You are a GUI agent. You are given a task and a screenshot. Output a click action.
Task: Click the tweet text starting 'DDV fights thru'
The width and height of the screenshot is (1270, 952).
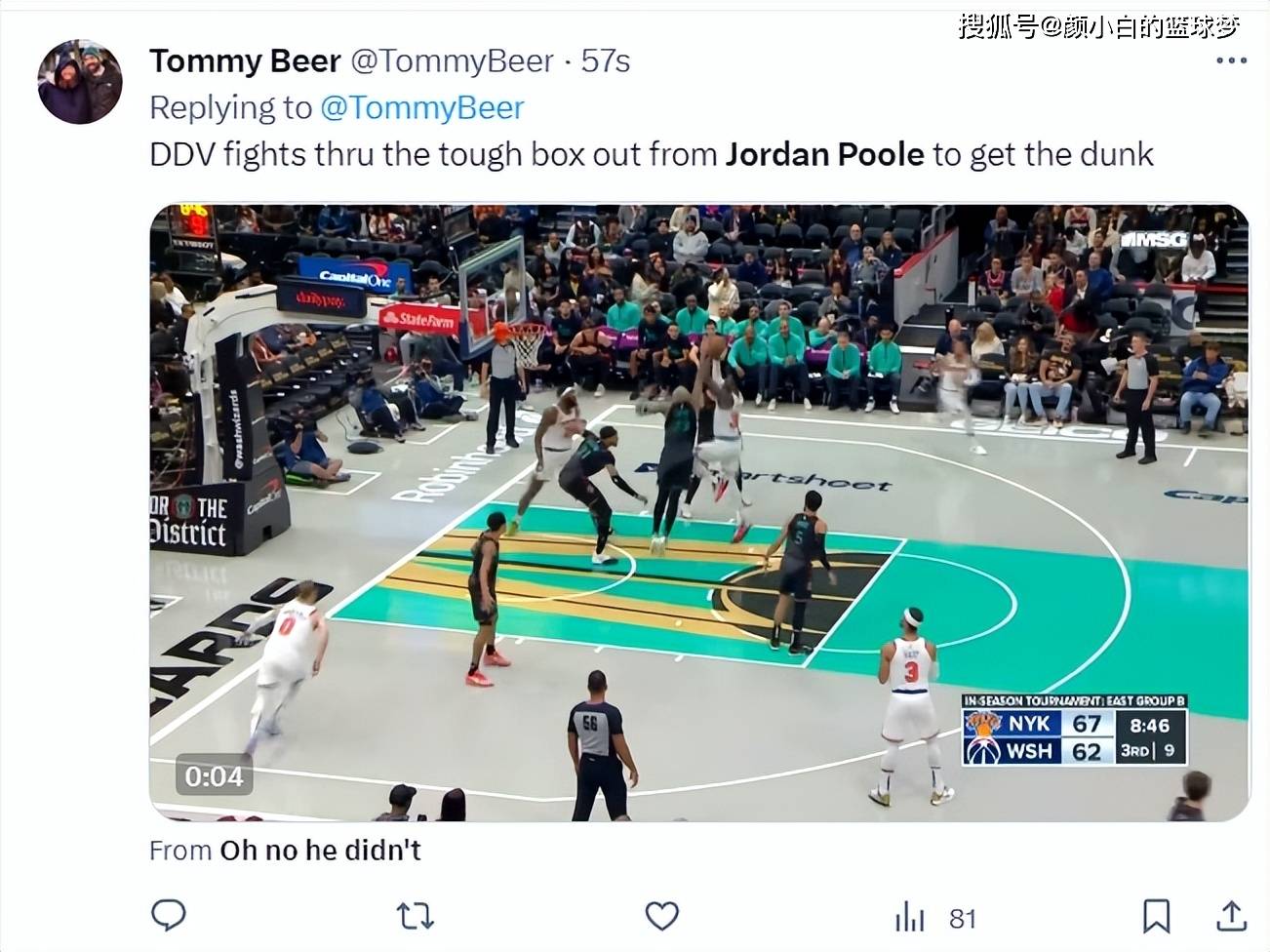[x=652, y=154]
